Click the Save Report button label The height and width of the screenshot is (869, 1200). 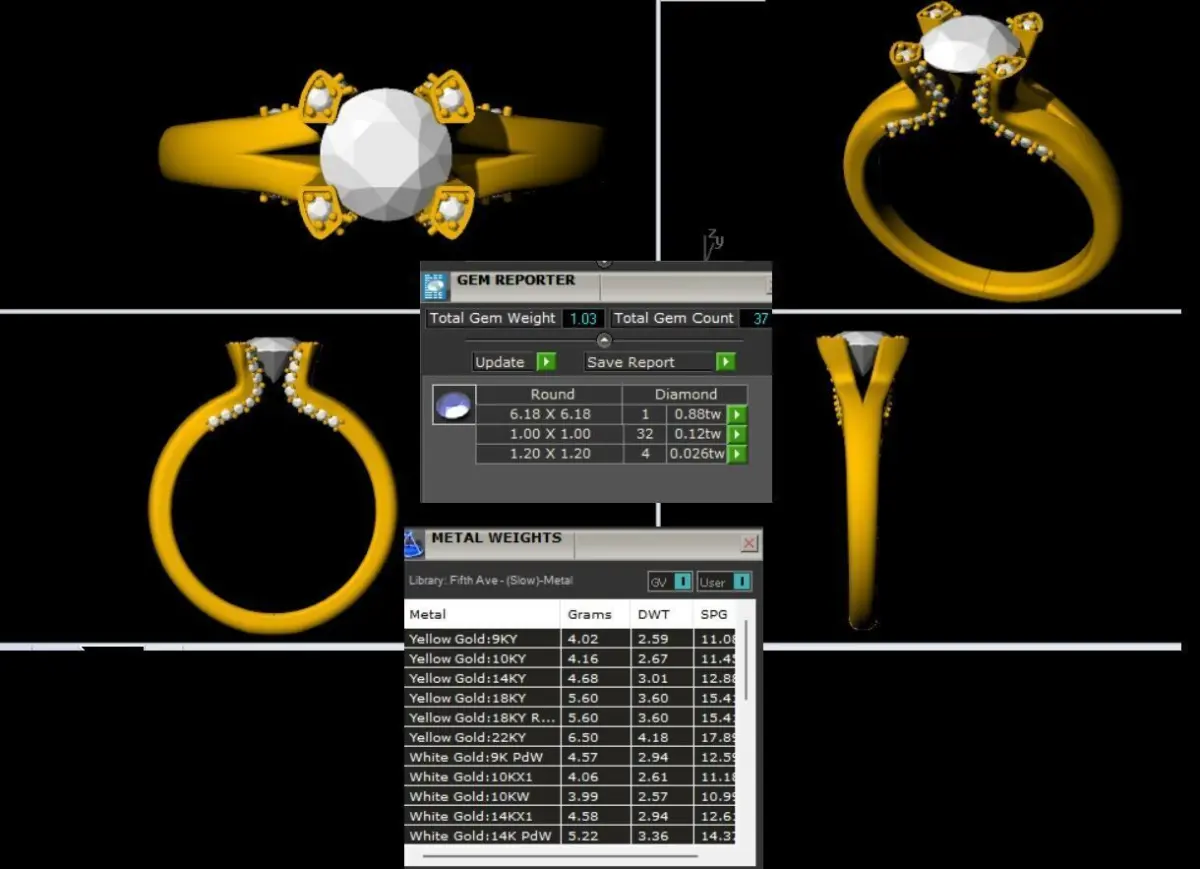631,362
